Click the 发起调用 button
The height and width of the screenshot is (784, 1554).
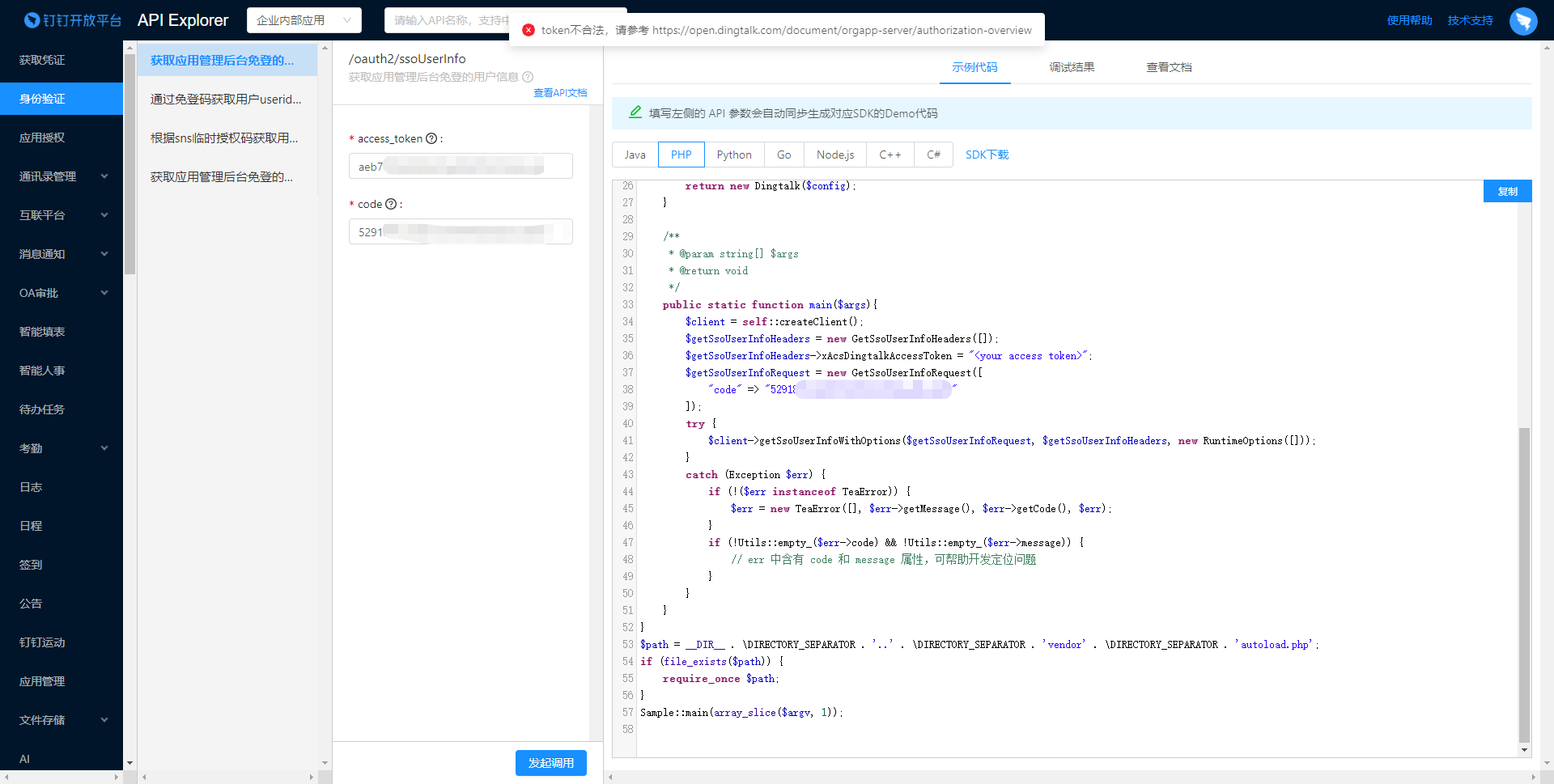point(551,763)
